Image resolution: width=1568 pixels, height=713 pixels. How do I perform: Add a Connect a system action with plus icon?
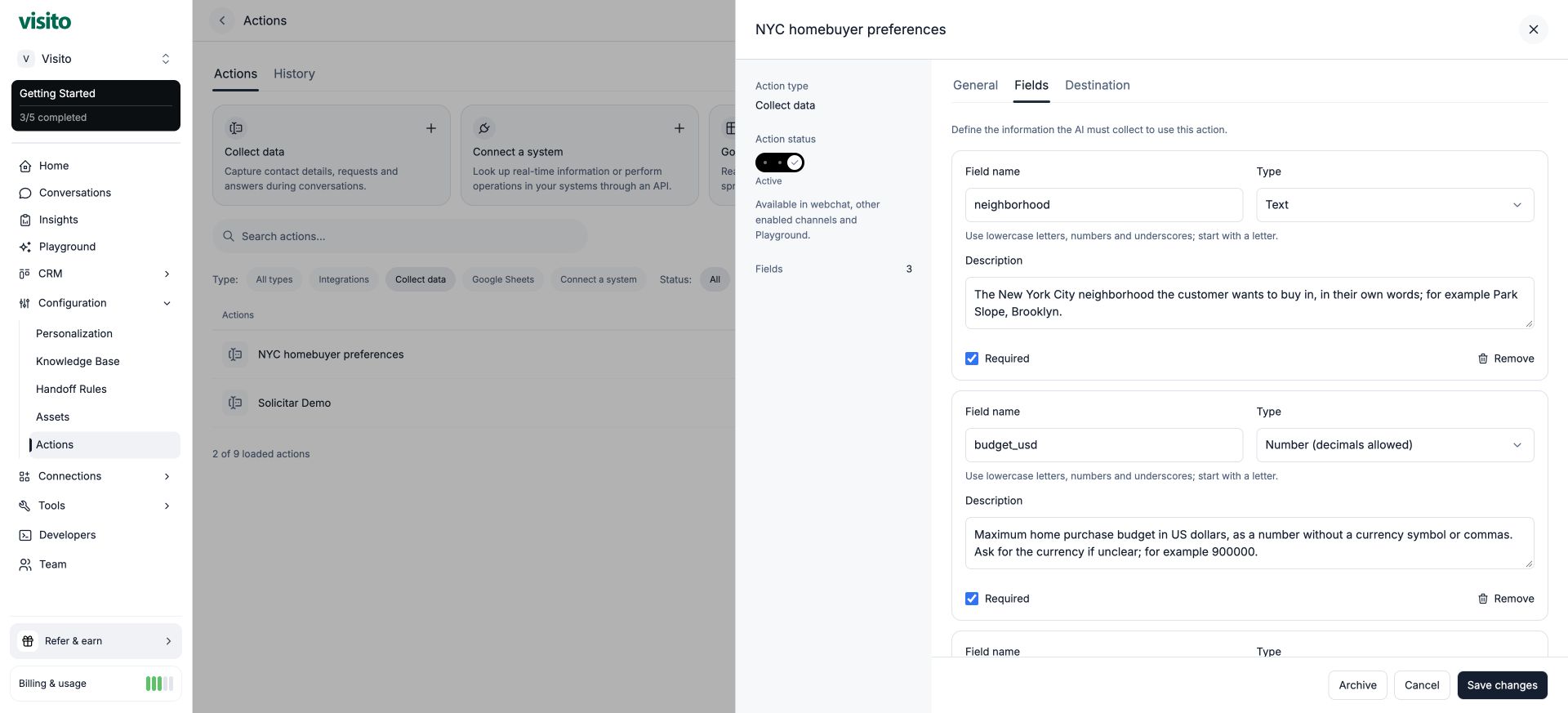(679, 128)
